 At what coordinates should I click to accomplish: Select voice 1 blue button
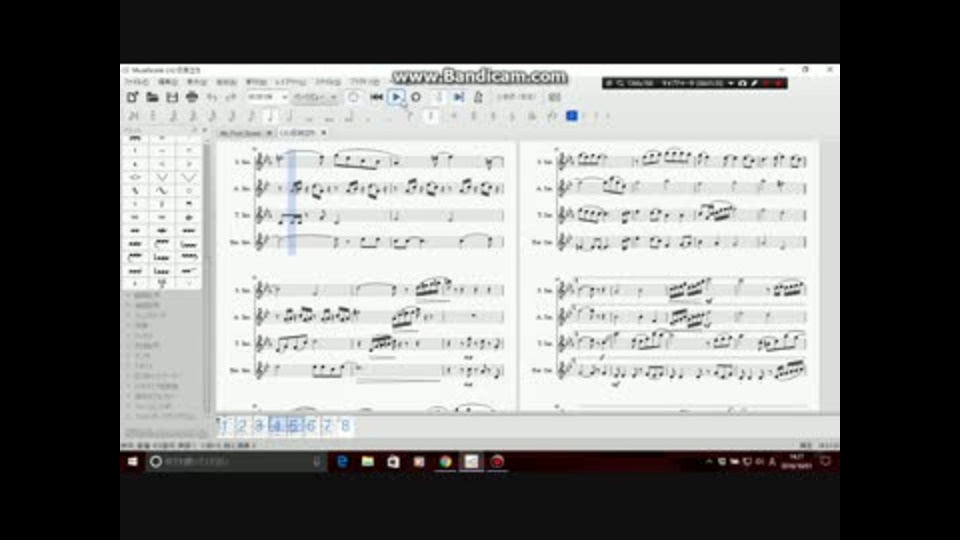point(571,116)
